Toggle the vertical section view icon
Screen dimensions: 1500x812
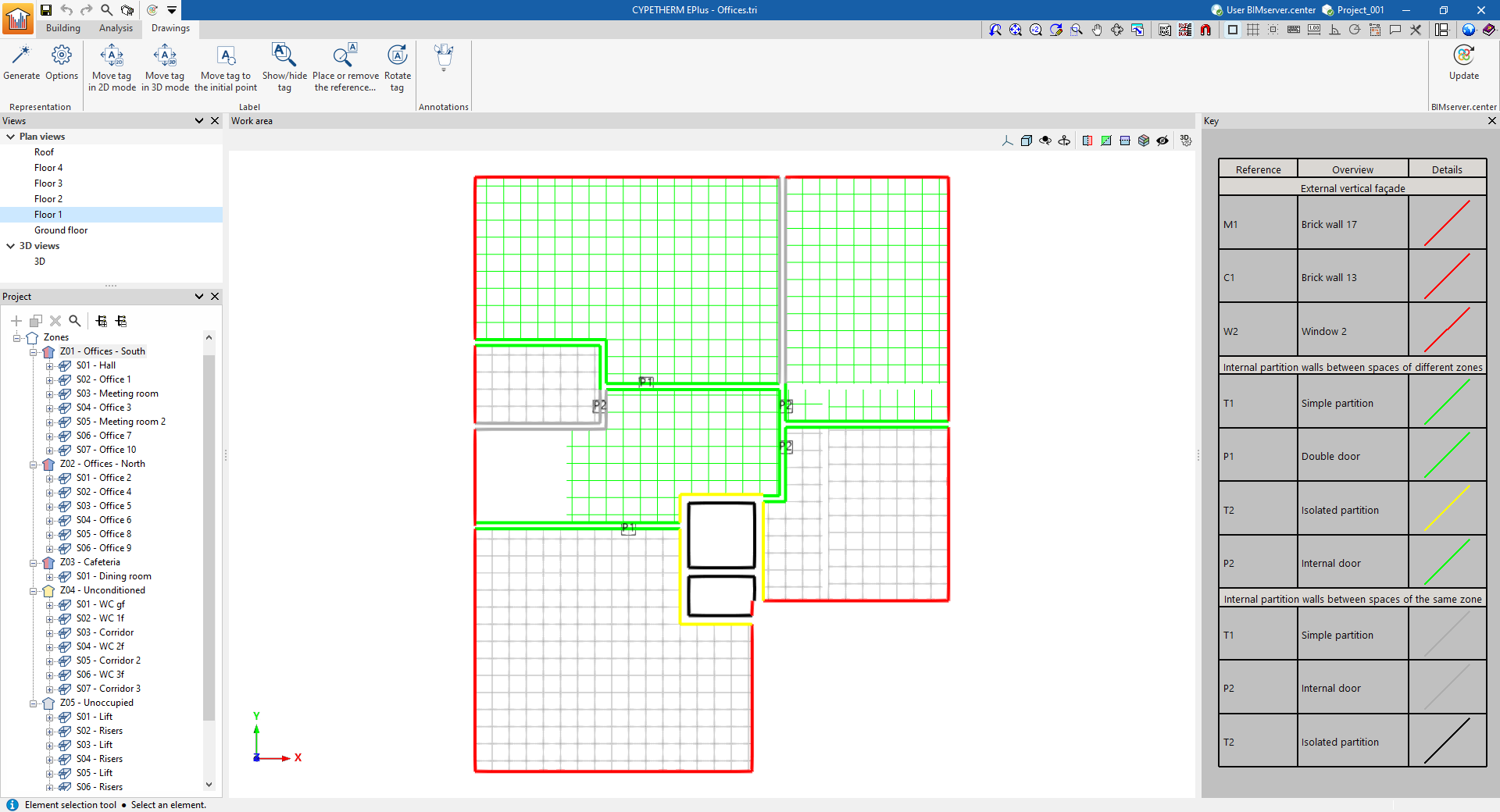click(x=1087, y=141)
